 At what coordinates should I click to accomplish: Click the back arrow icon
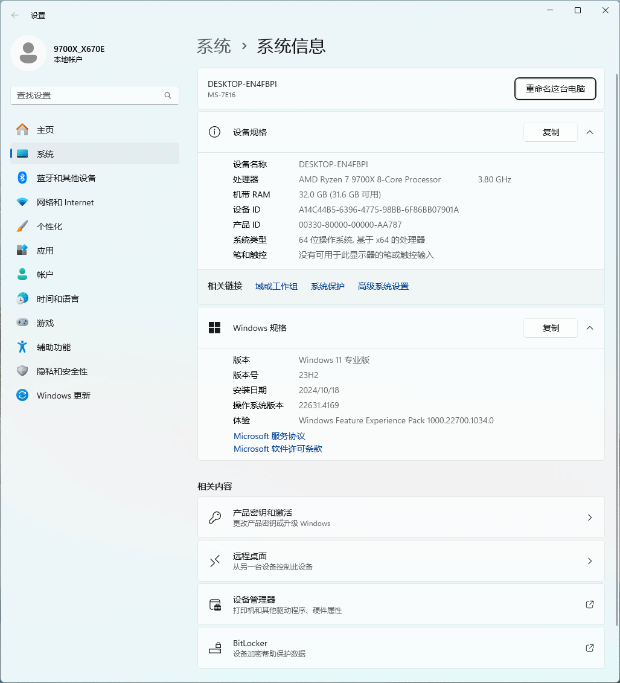click(15, 15)
